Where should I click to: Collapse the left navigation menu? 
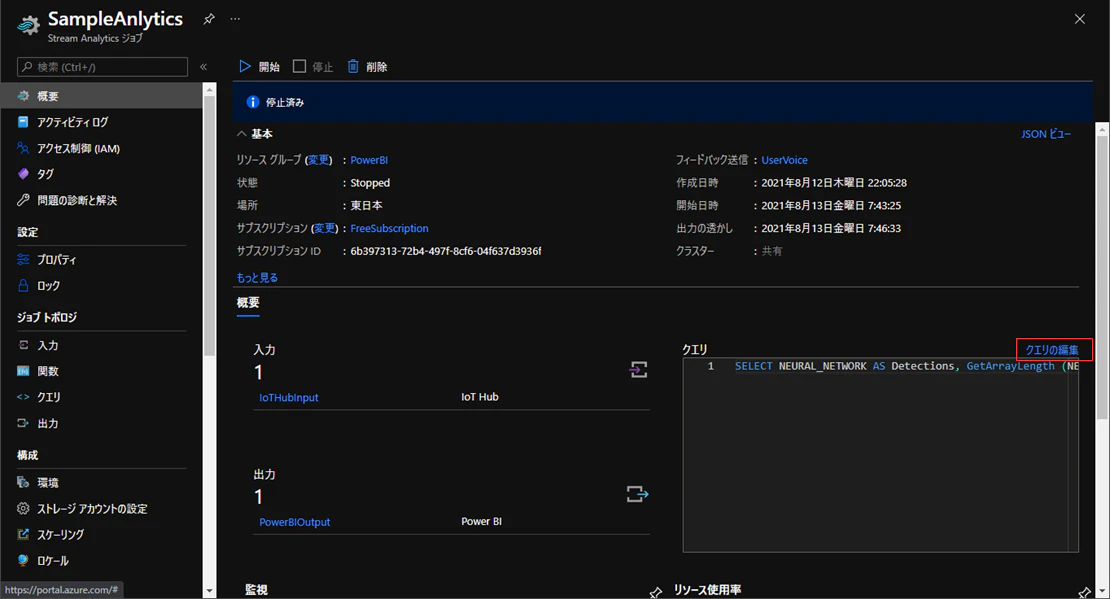pyautogui.click(x=203, y=67)
